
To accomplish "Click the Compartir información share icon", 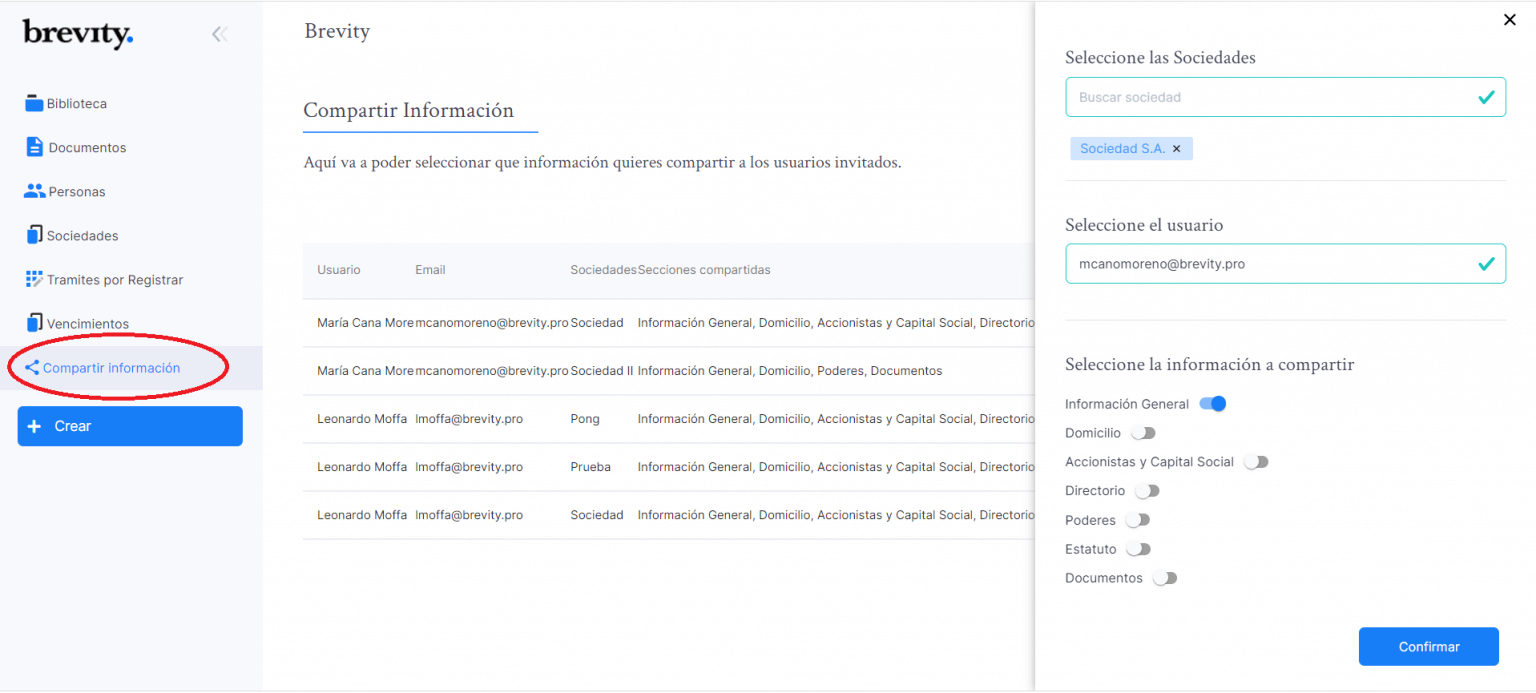I will coord(31,368).
